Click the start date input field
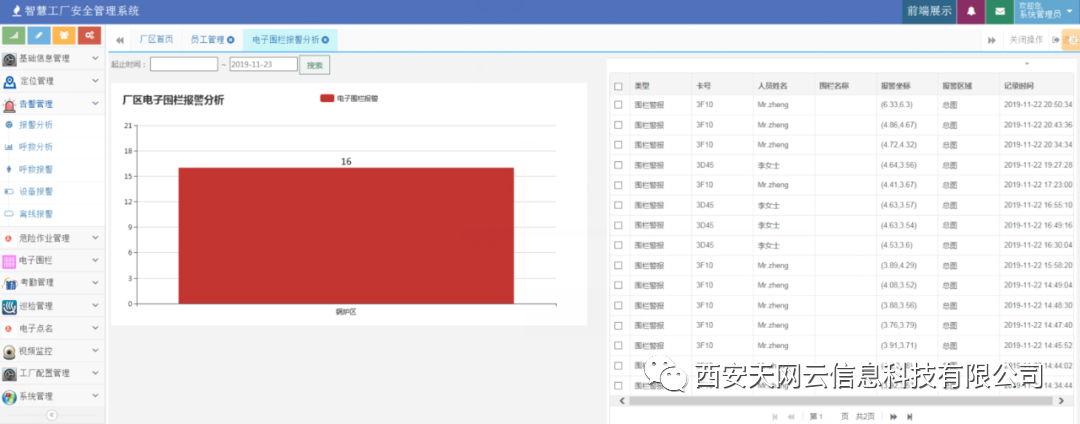 coord(184,64)
